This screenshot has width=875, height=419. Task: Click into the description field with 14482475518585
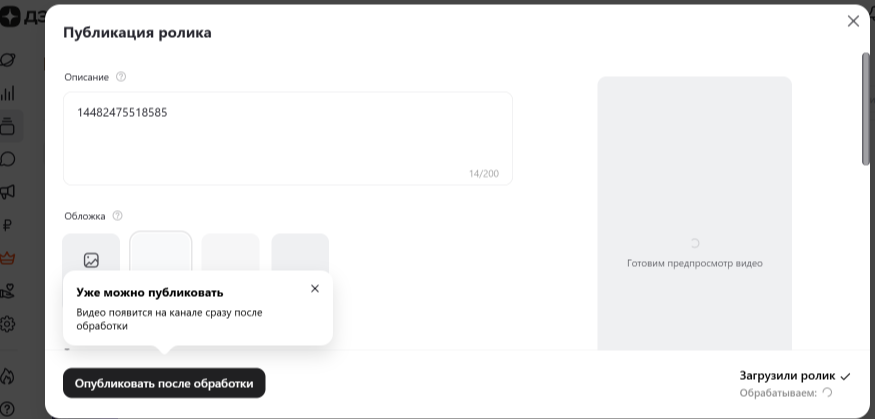[287, 138]
